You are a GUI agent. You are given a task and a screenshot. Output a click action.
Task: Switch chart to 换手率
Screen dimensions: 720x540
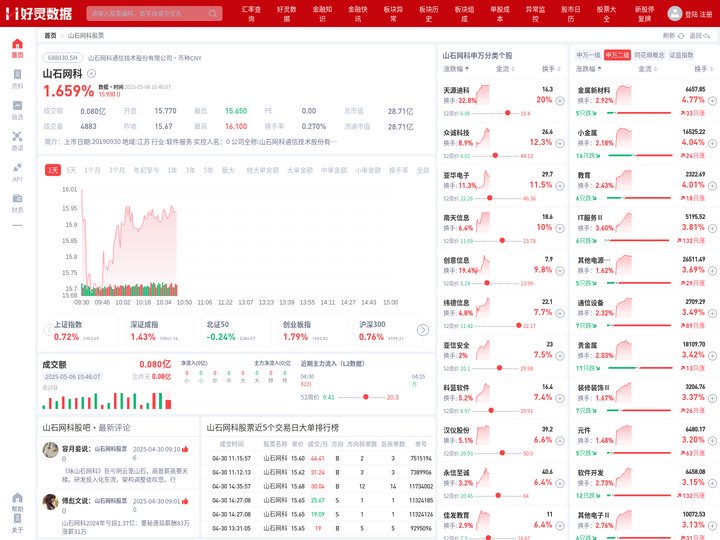point(398,170)
